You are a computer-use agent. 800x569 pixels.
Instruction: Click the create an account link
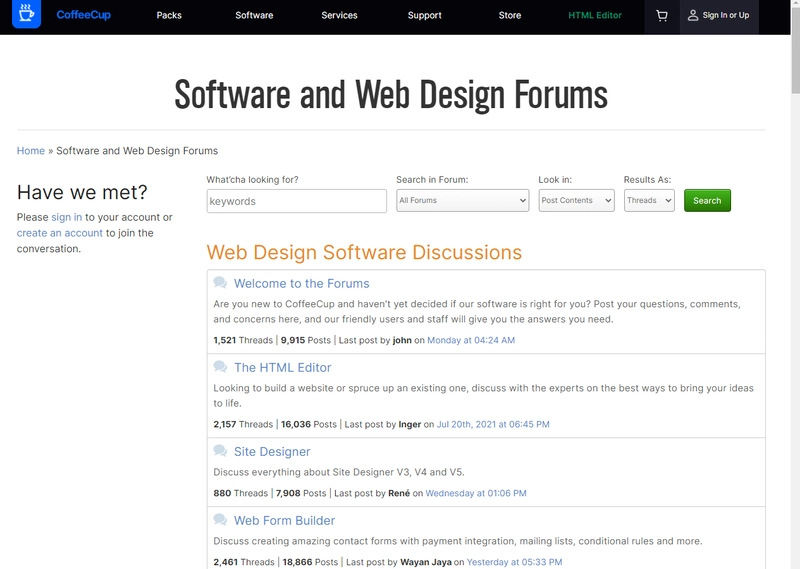point(60,233)
